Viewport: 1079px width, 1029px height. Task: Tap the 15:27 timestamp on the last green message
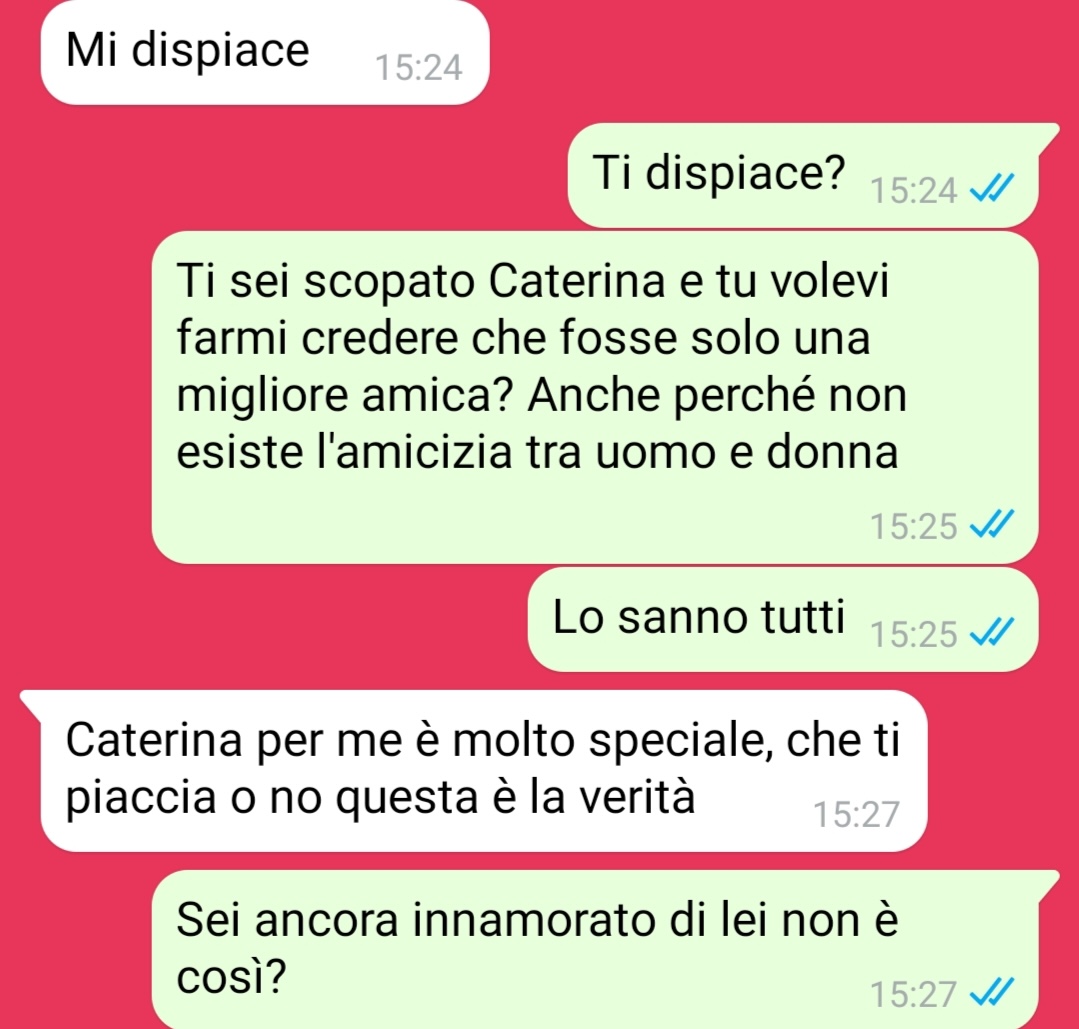click(x=913, y=995)
